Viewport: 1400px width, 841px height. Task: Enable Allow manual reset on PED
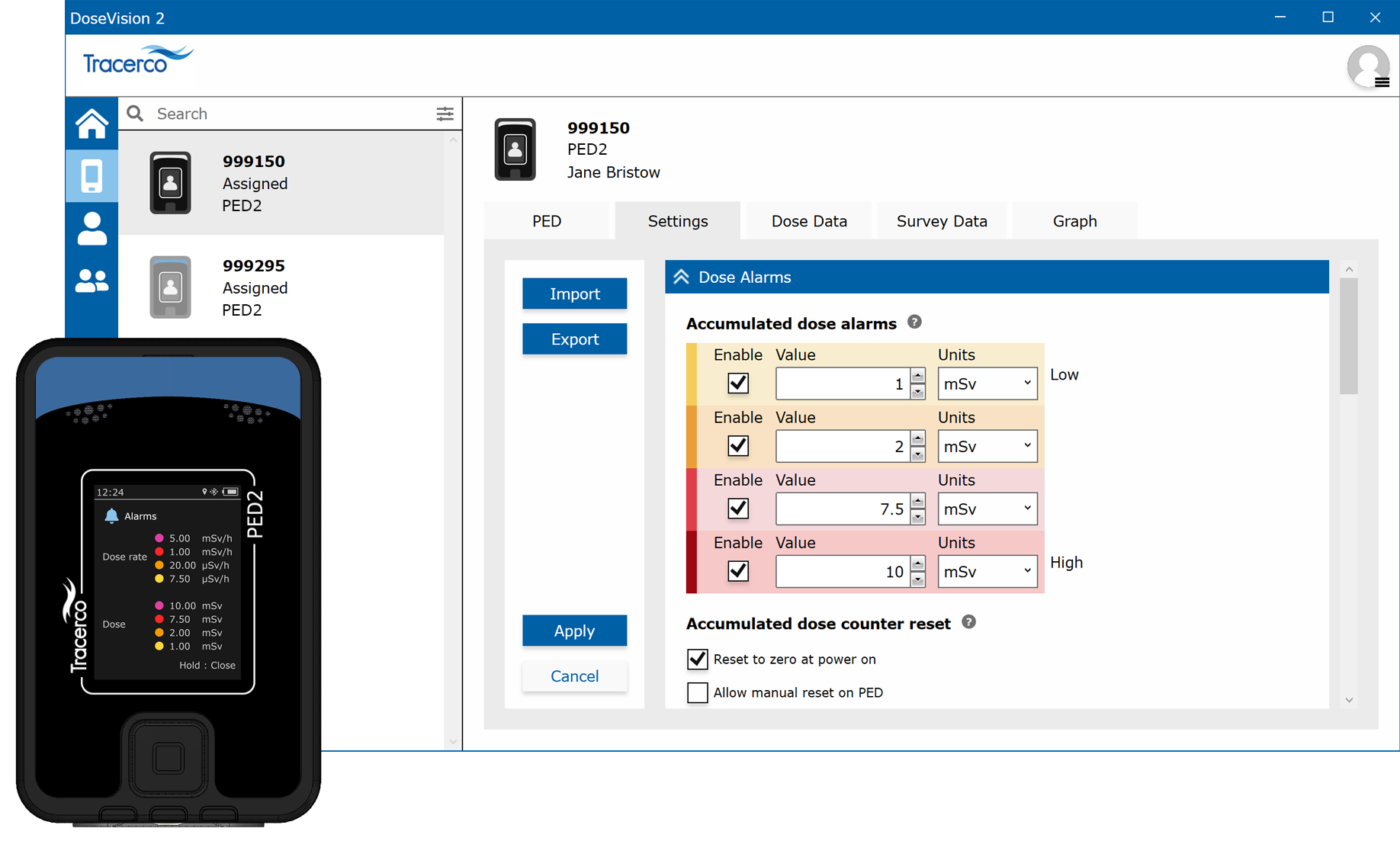(x=697, y=693)
